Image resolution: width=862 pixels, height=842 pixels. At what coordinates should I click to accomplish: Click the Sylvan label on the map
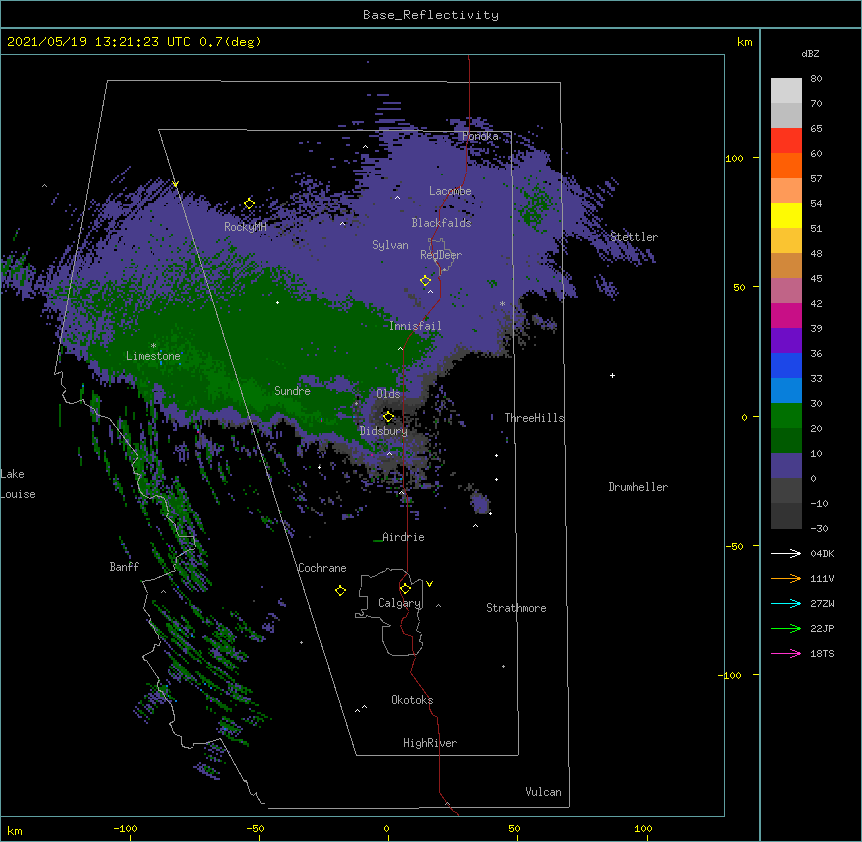click(390, 245)
